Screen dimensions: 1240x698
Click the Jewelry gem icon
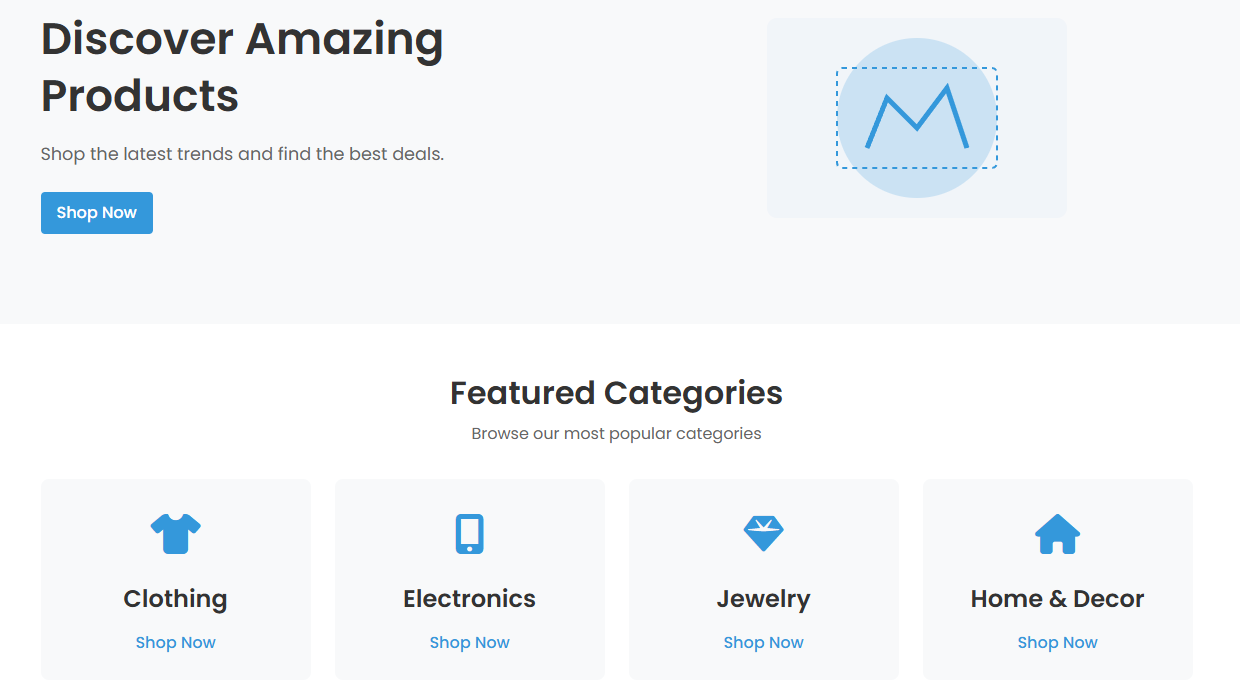coord(764,534)
